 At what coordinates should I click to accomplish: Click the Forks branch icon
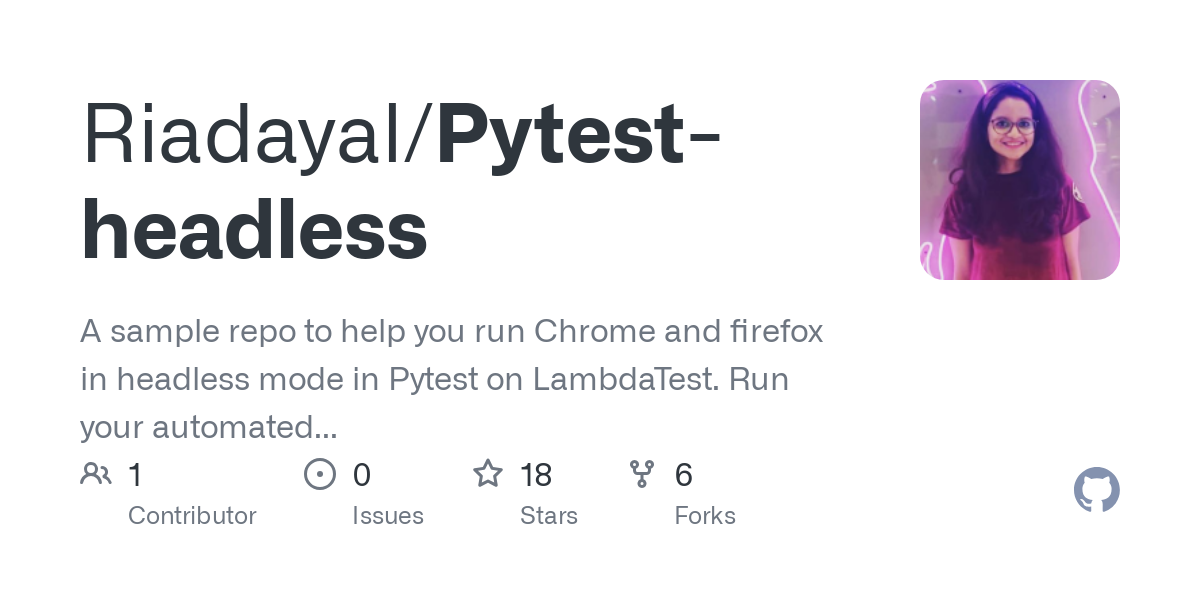click(642, 474)
